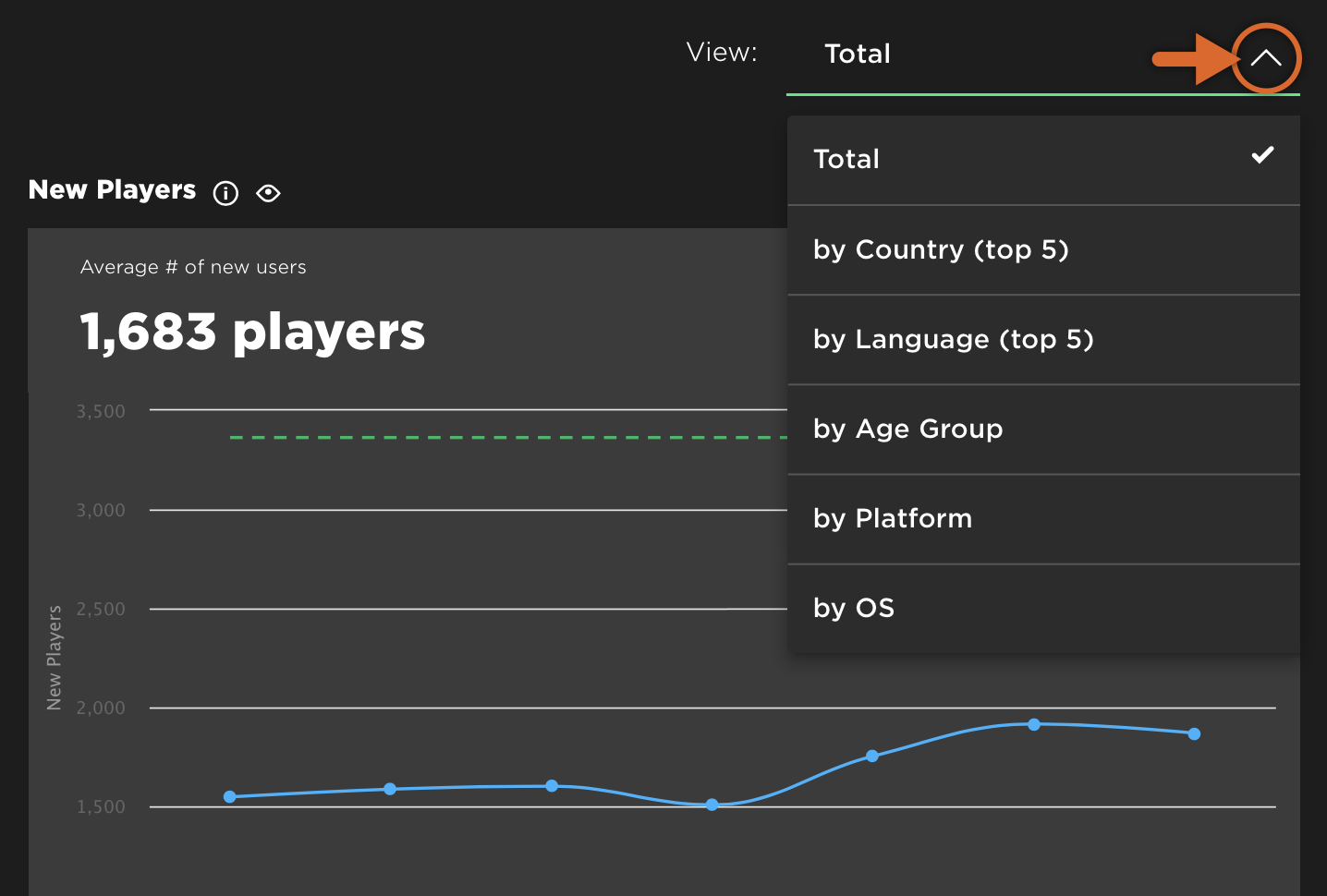Click the rightmost data point on the line

coord(1194,733)
